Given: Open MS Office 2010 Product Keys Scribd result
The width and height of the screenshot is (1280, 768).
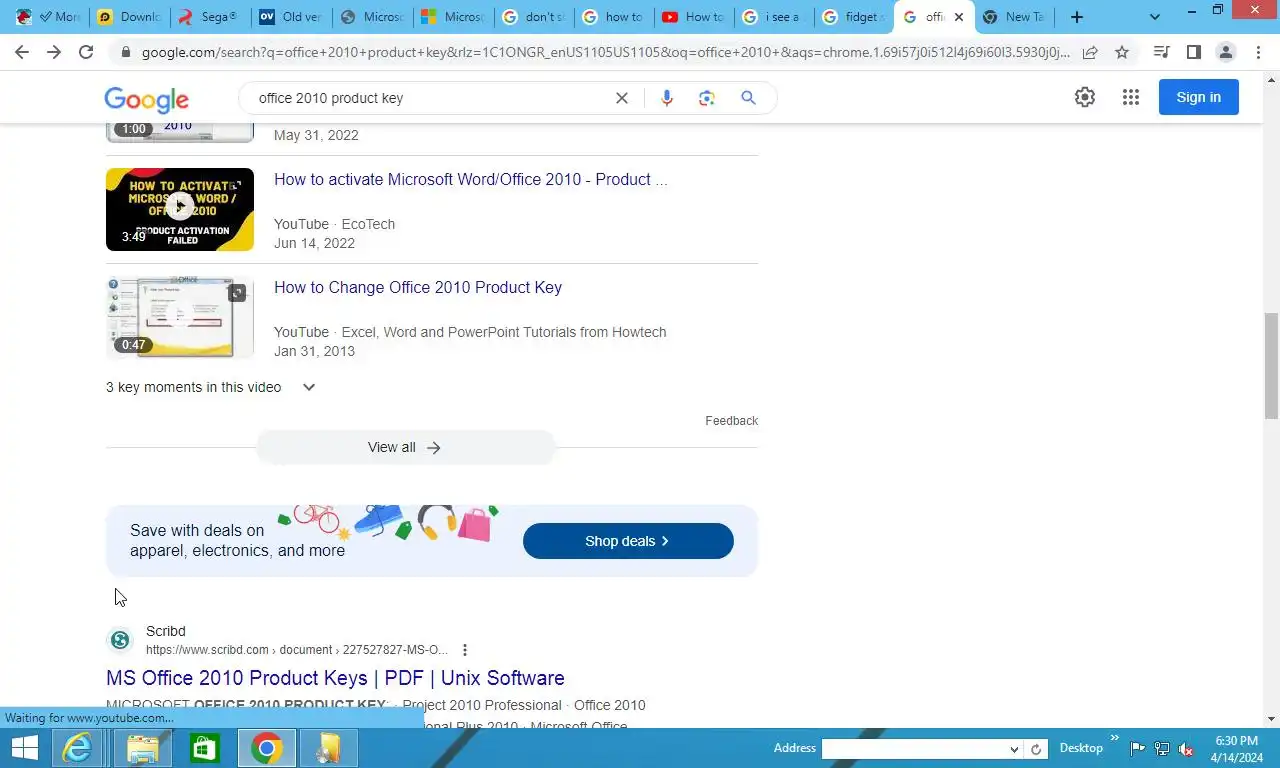Looking at the screenshot, I should tap(335, 677).
